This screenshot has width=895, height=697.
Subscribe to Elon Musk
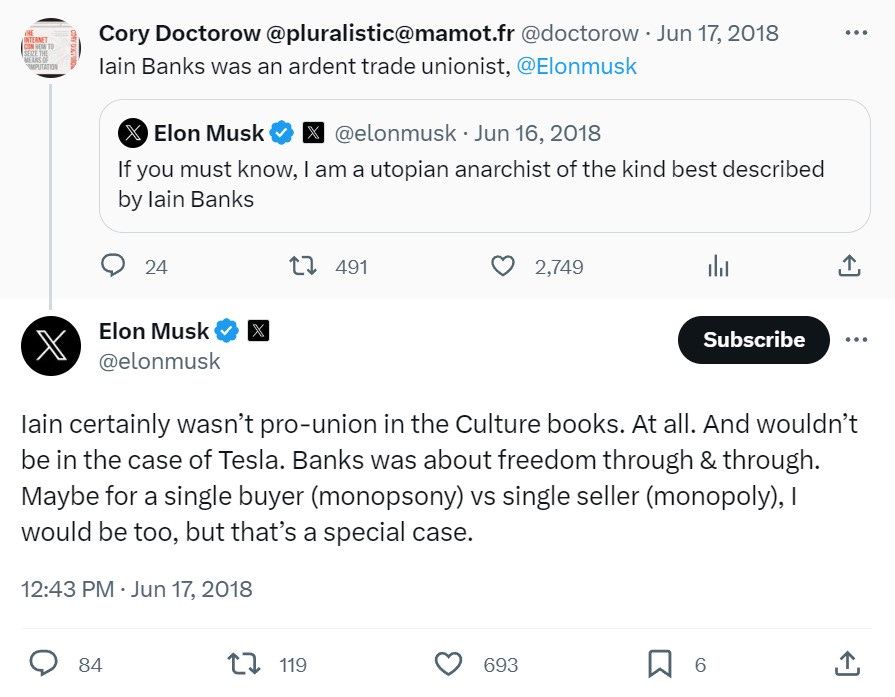[753, 340]
